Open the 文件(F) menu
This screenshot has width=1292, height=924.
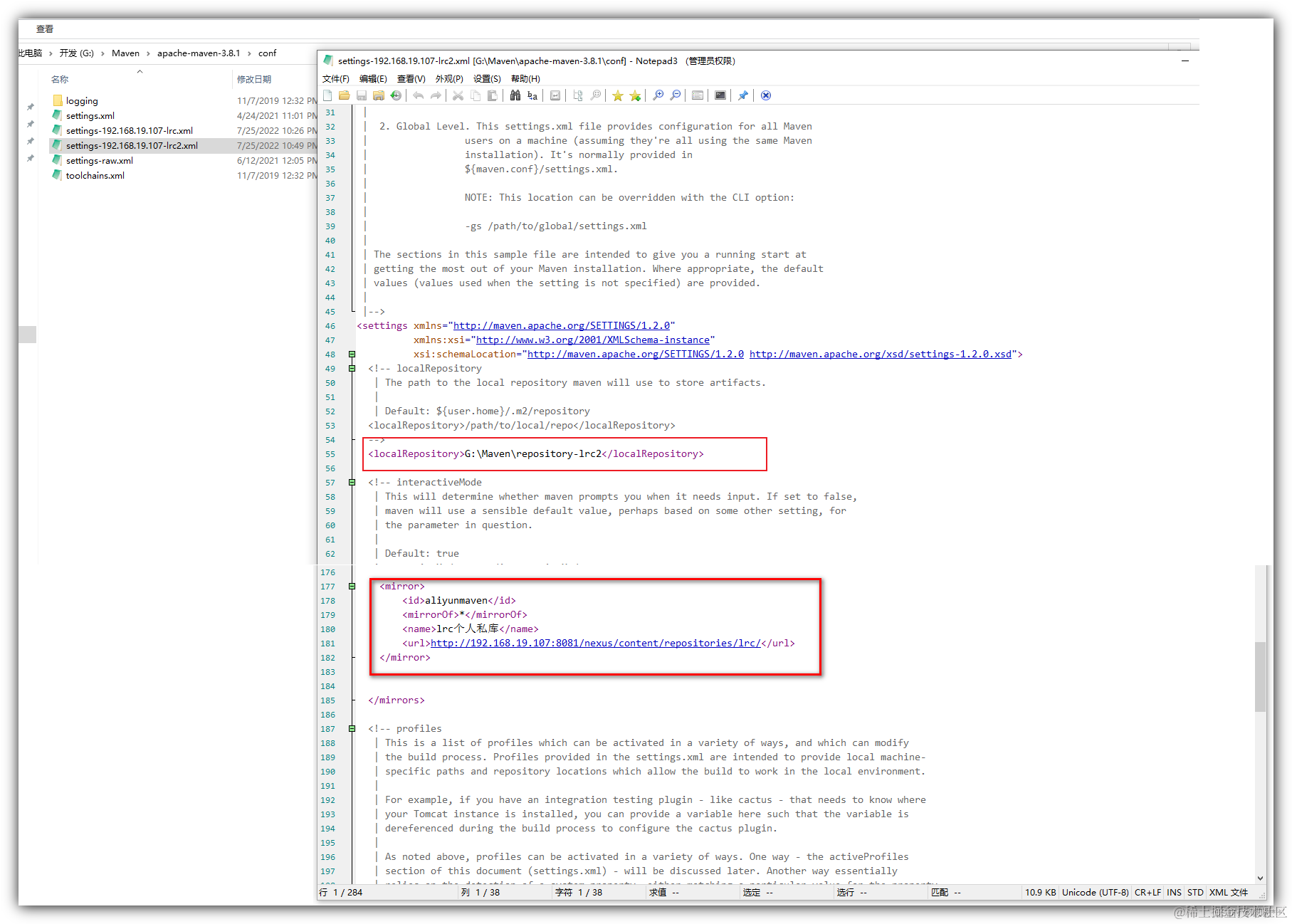[x=336, y=79]
